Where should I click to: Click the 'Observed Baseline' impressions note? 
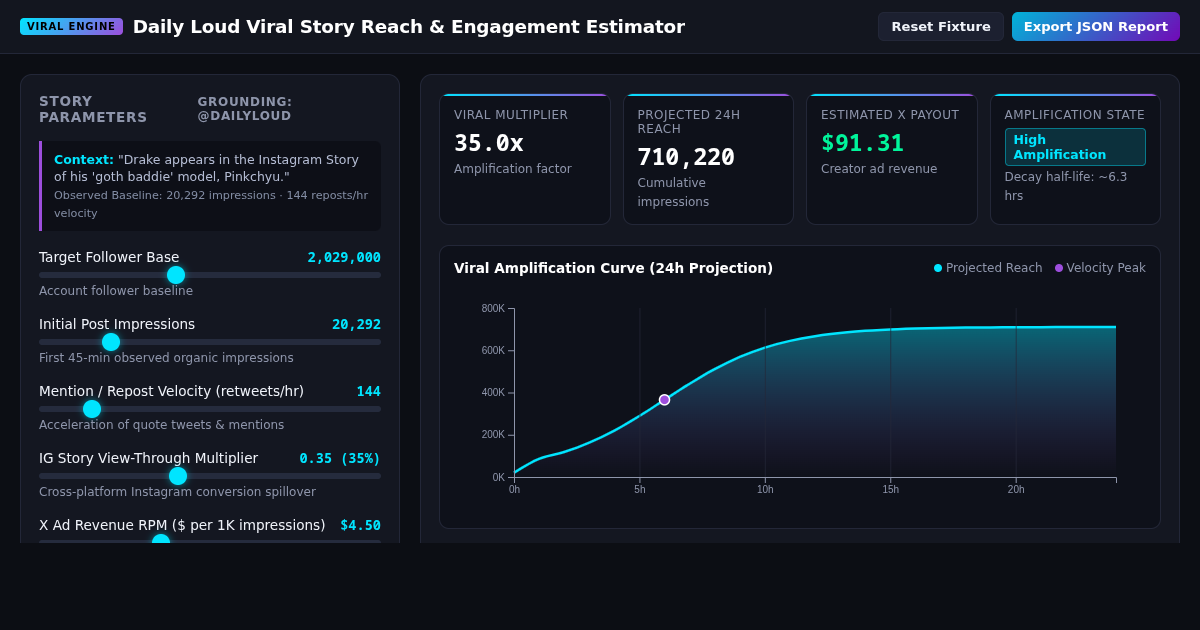pyautogui.click(x=211, y=204)
